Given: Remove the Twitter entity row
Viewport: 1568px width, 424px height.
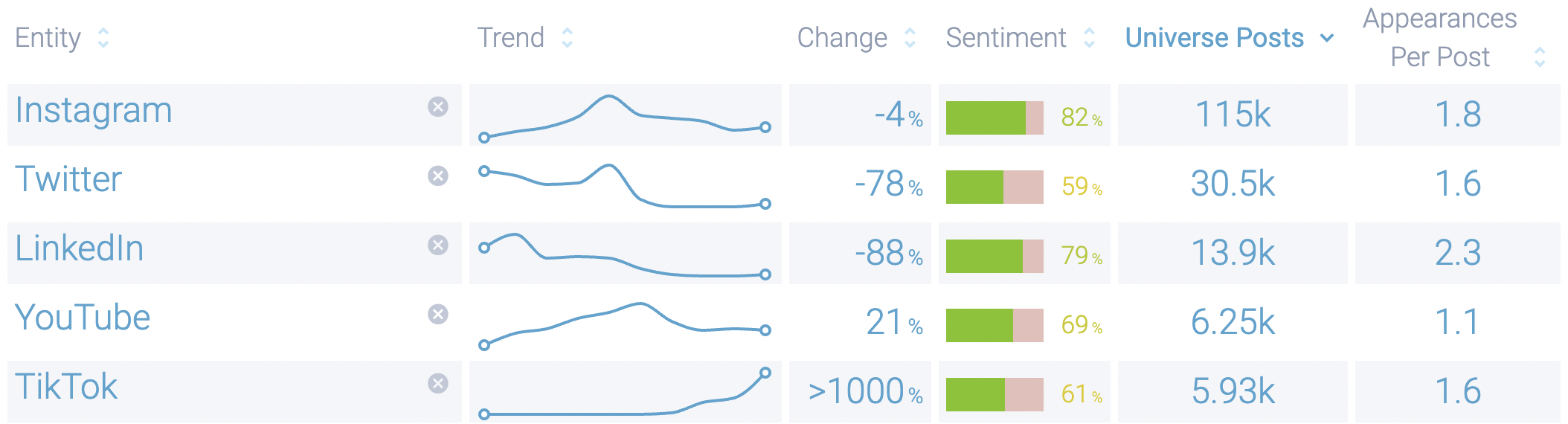Looking at the screenshot, I should [438, 176].
